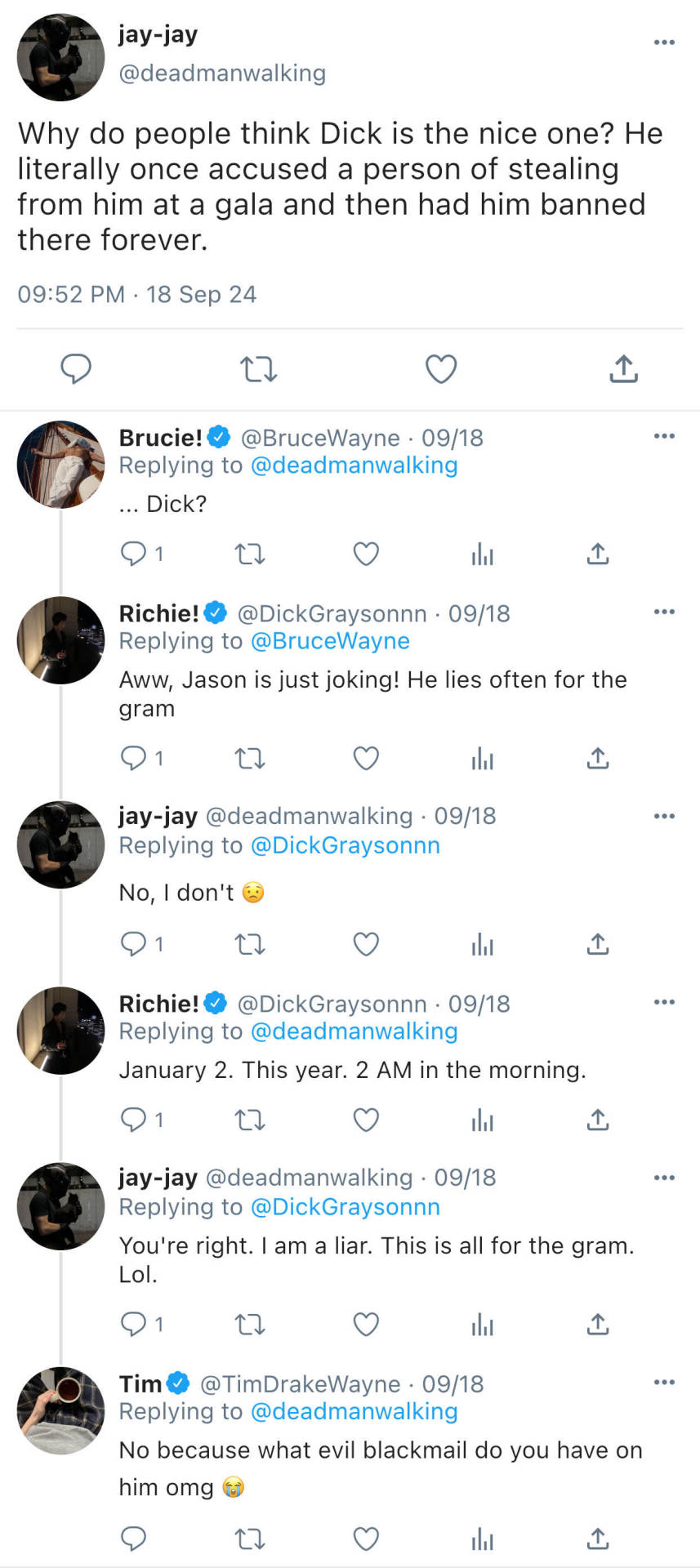View analytics on Brucie's reply
The height and width of the screenshot is (1568, 700).
[482, 555]
